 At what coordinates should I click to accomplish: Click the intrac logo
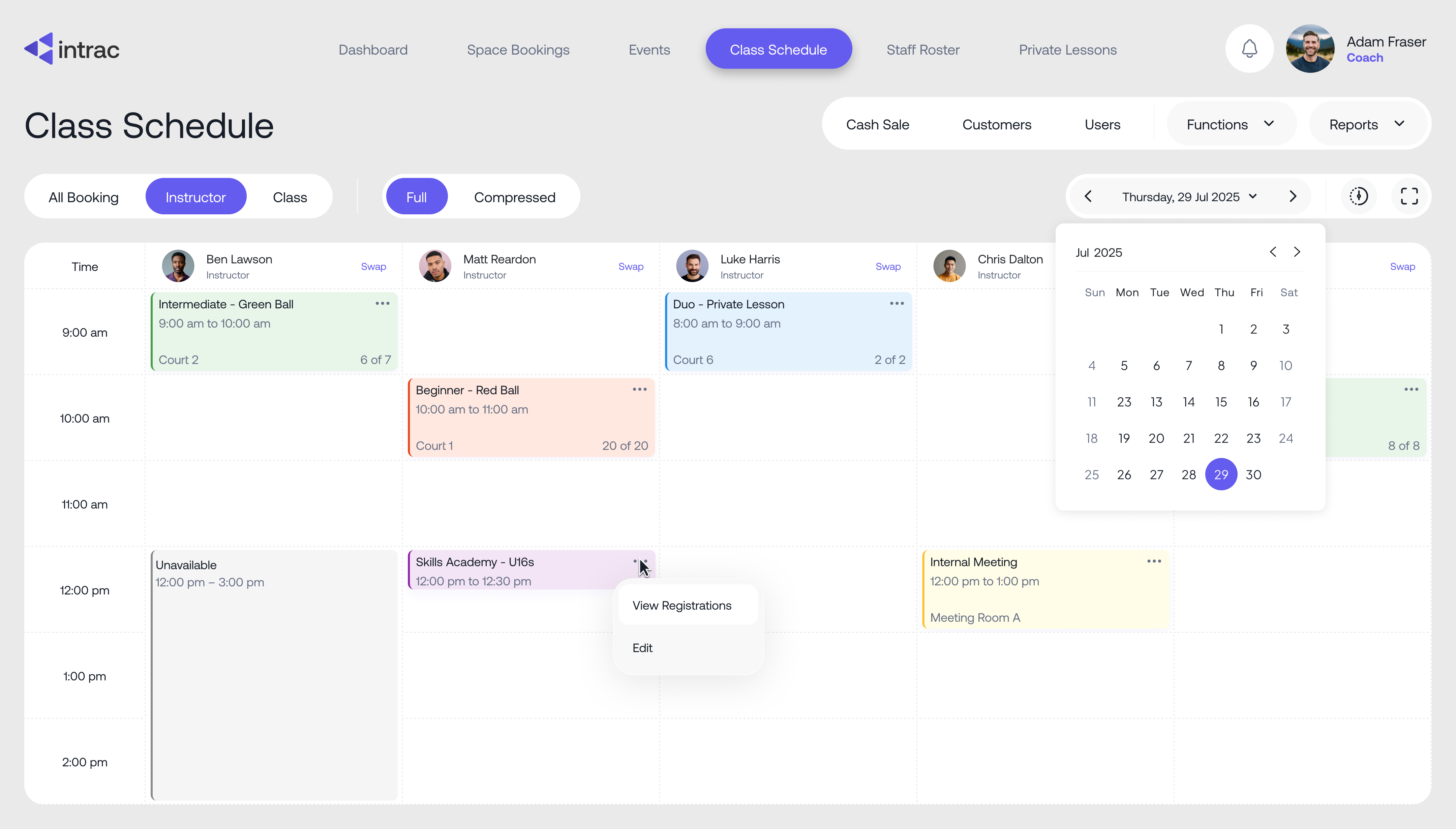[x=72, y=49]
